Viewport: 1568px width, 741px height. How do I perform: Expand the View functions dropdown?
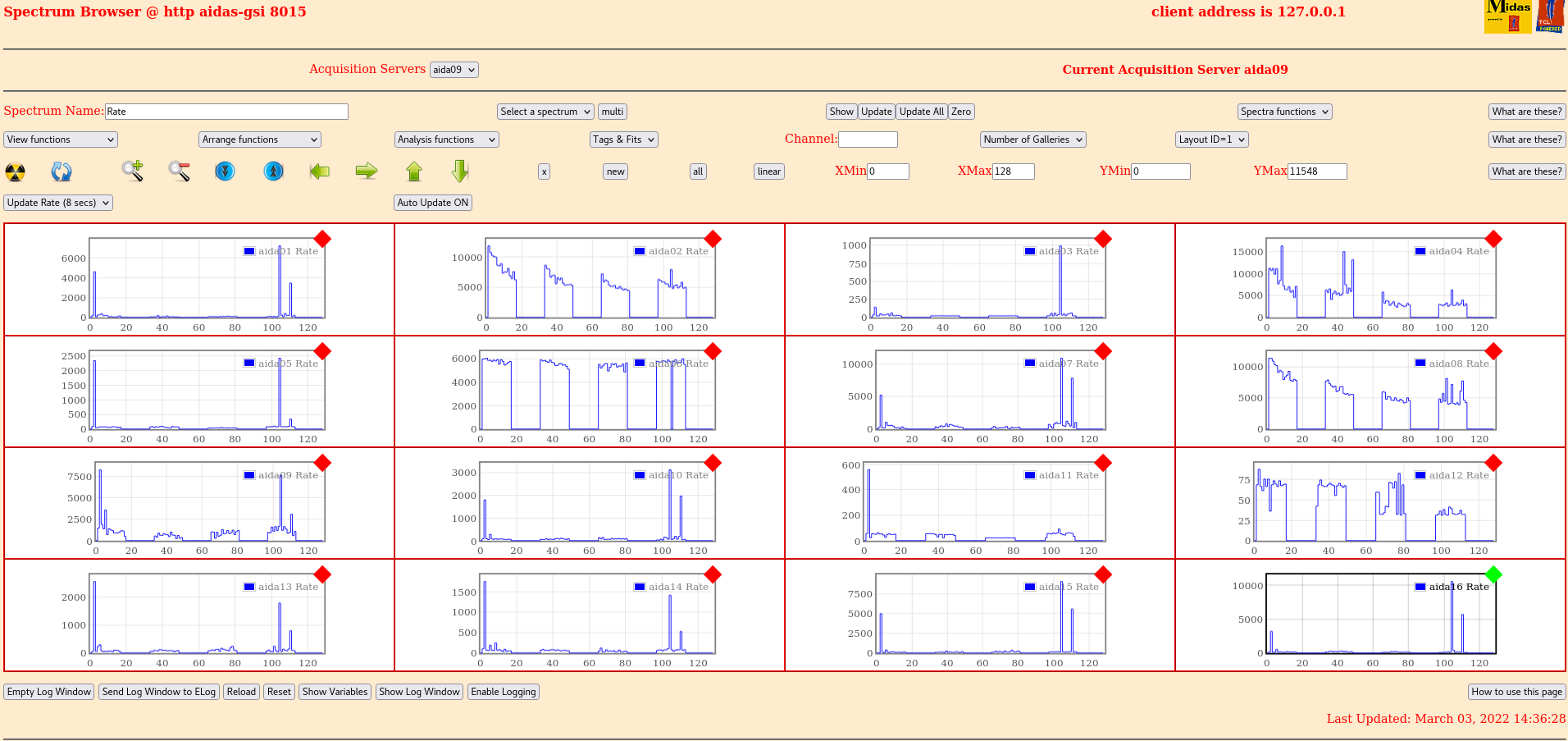pos(61,140)
